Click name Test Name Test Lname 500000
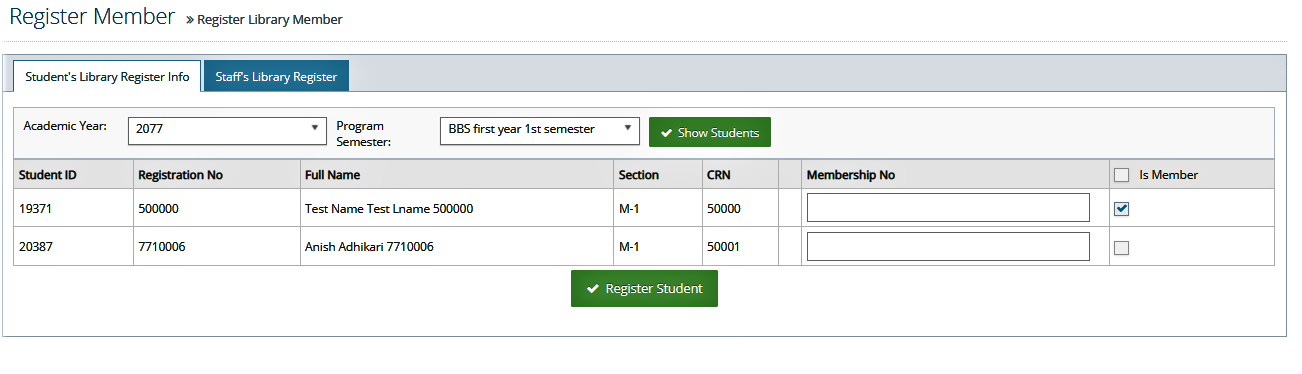 coord(389,209)
